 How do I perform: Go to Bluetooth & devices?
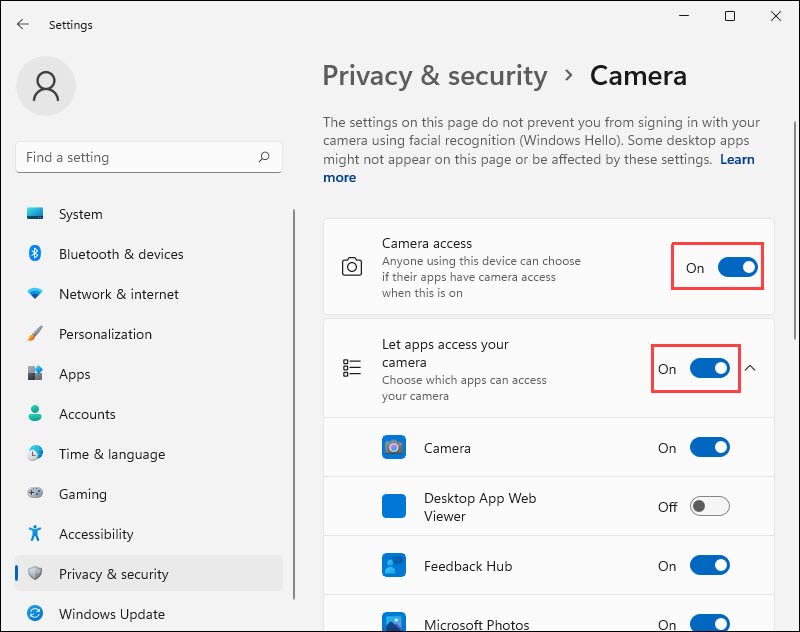click(x=148, y=254)
